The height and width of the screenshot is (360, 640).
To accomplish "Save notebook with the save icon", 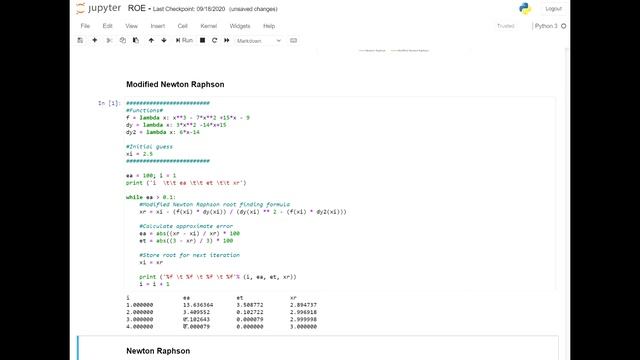I will [80, 40].
